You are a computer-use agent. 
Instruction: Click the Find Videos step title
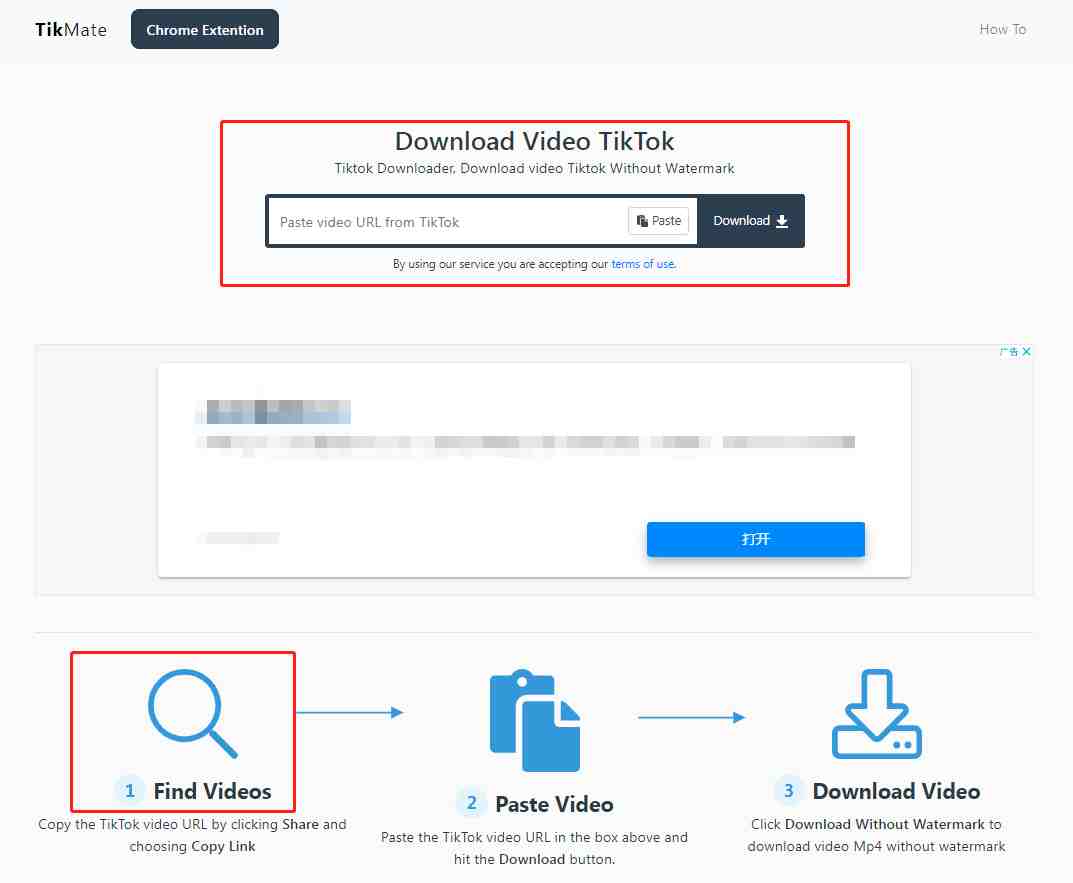point(212,791)
